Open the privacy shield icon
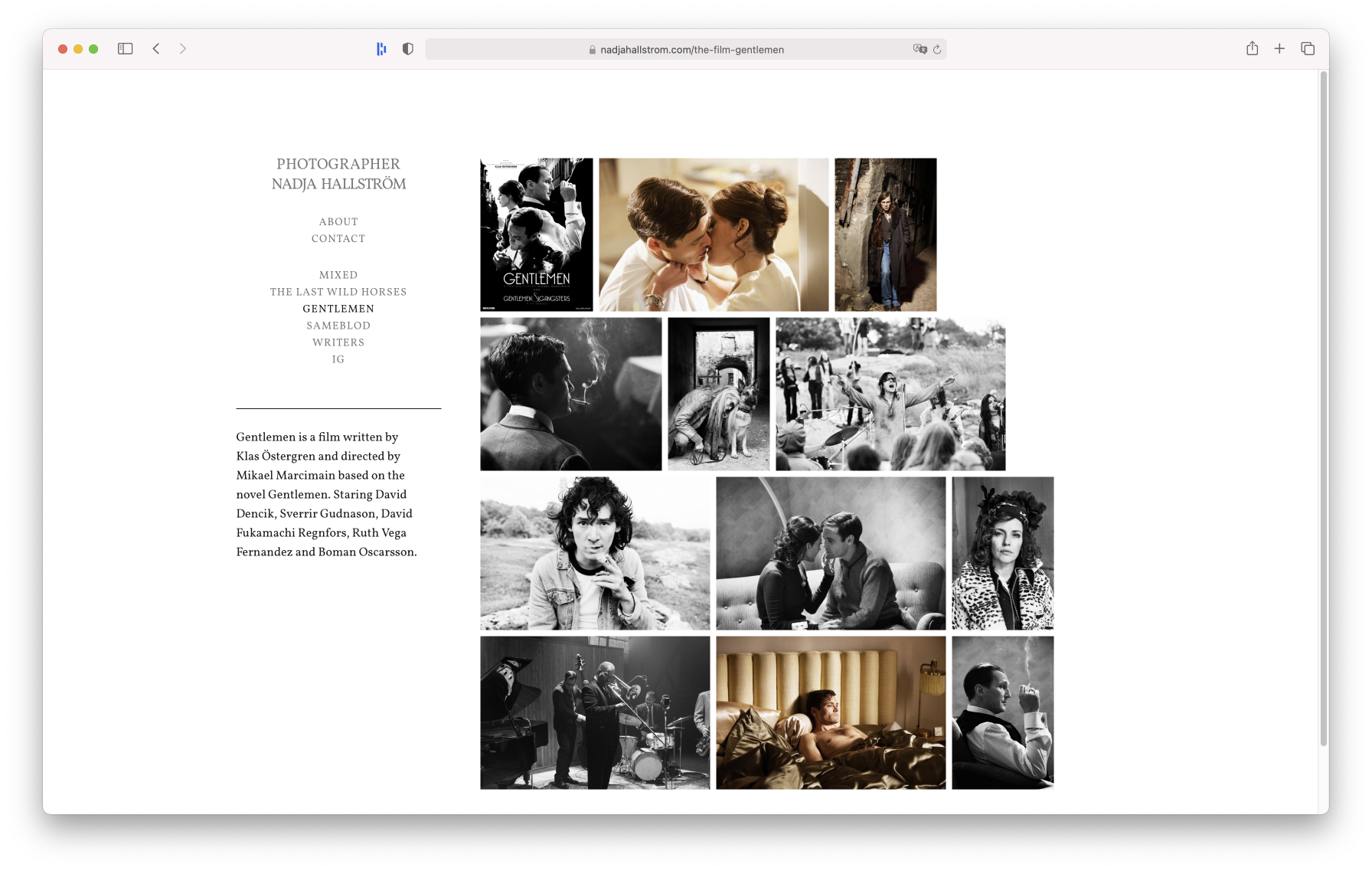 point(408,49)
